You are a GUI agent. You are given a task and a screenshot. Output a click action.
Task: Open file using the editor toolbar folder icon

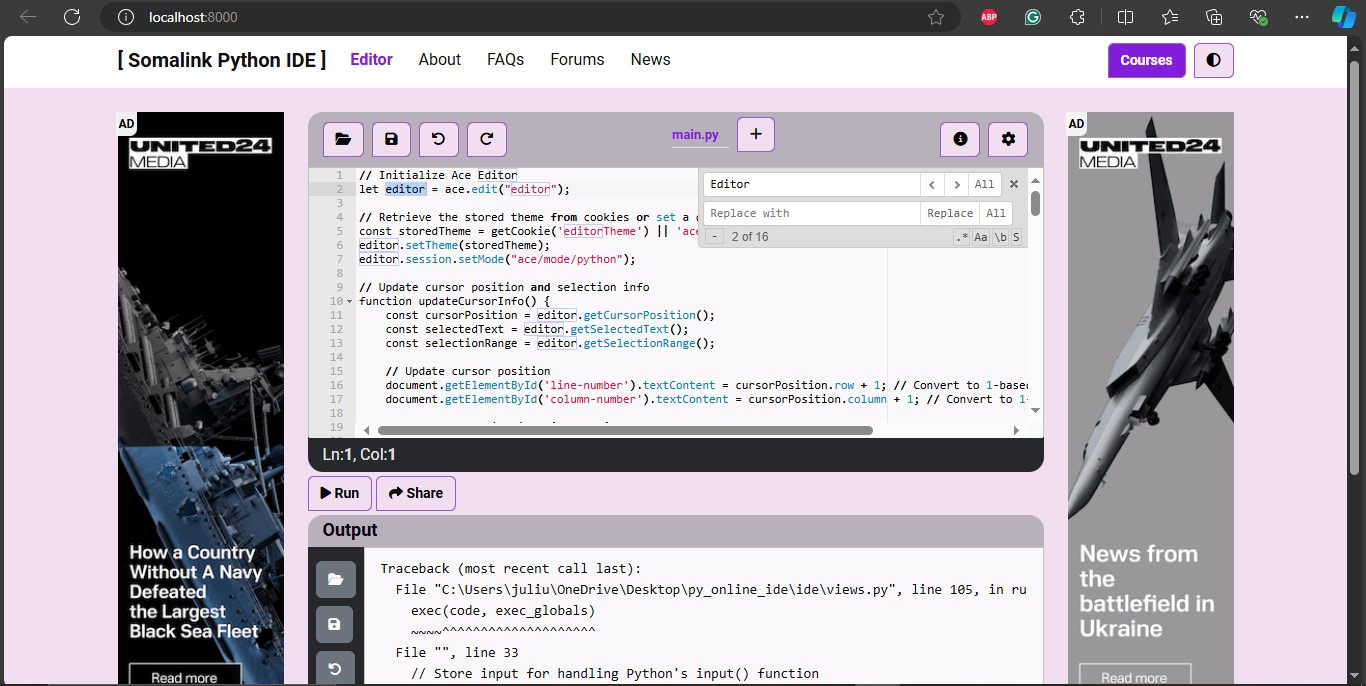coord(343,140)
